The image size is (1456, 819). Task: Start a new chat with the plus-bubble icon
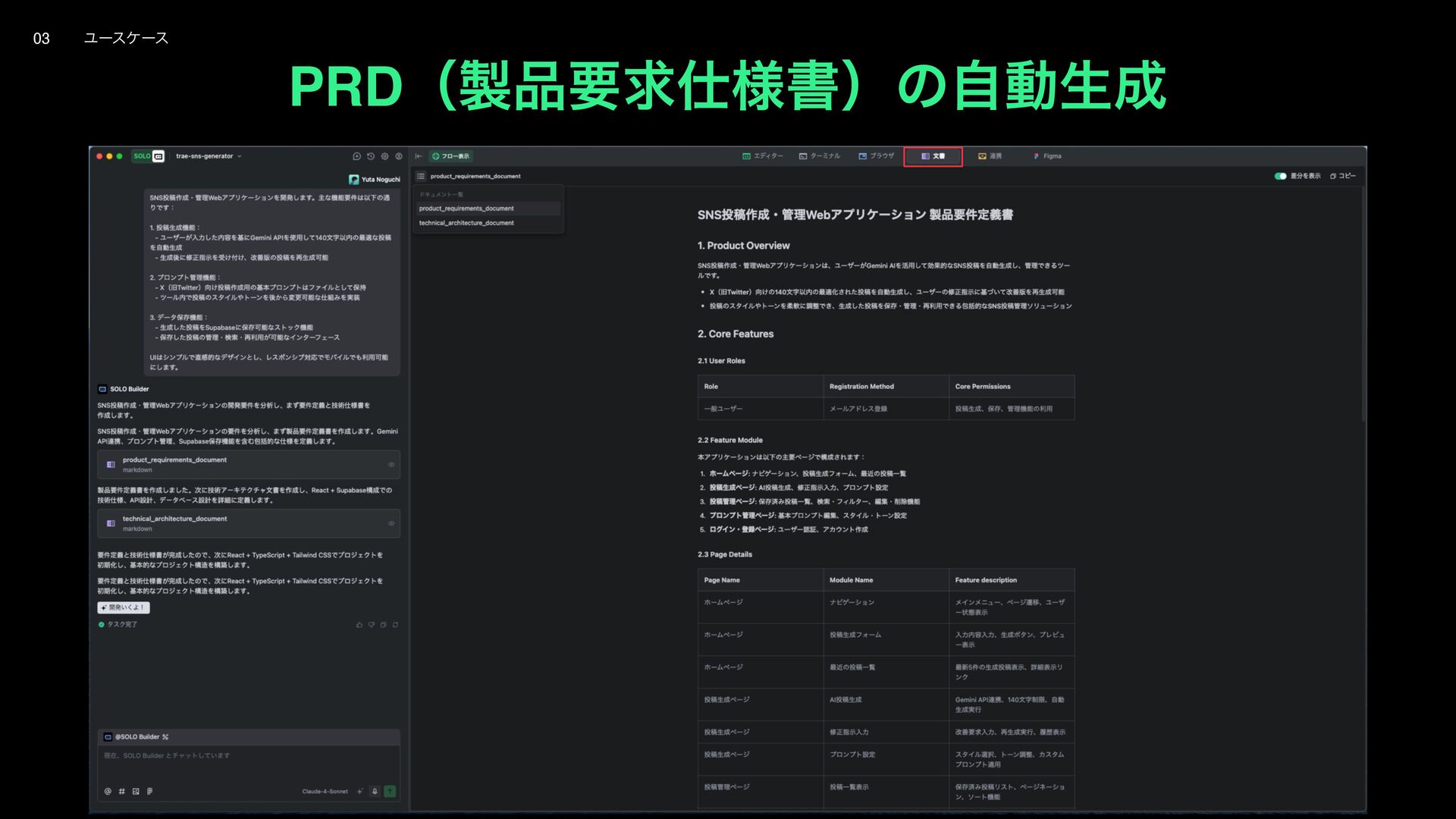click(x=356, y=156)
